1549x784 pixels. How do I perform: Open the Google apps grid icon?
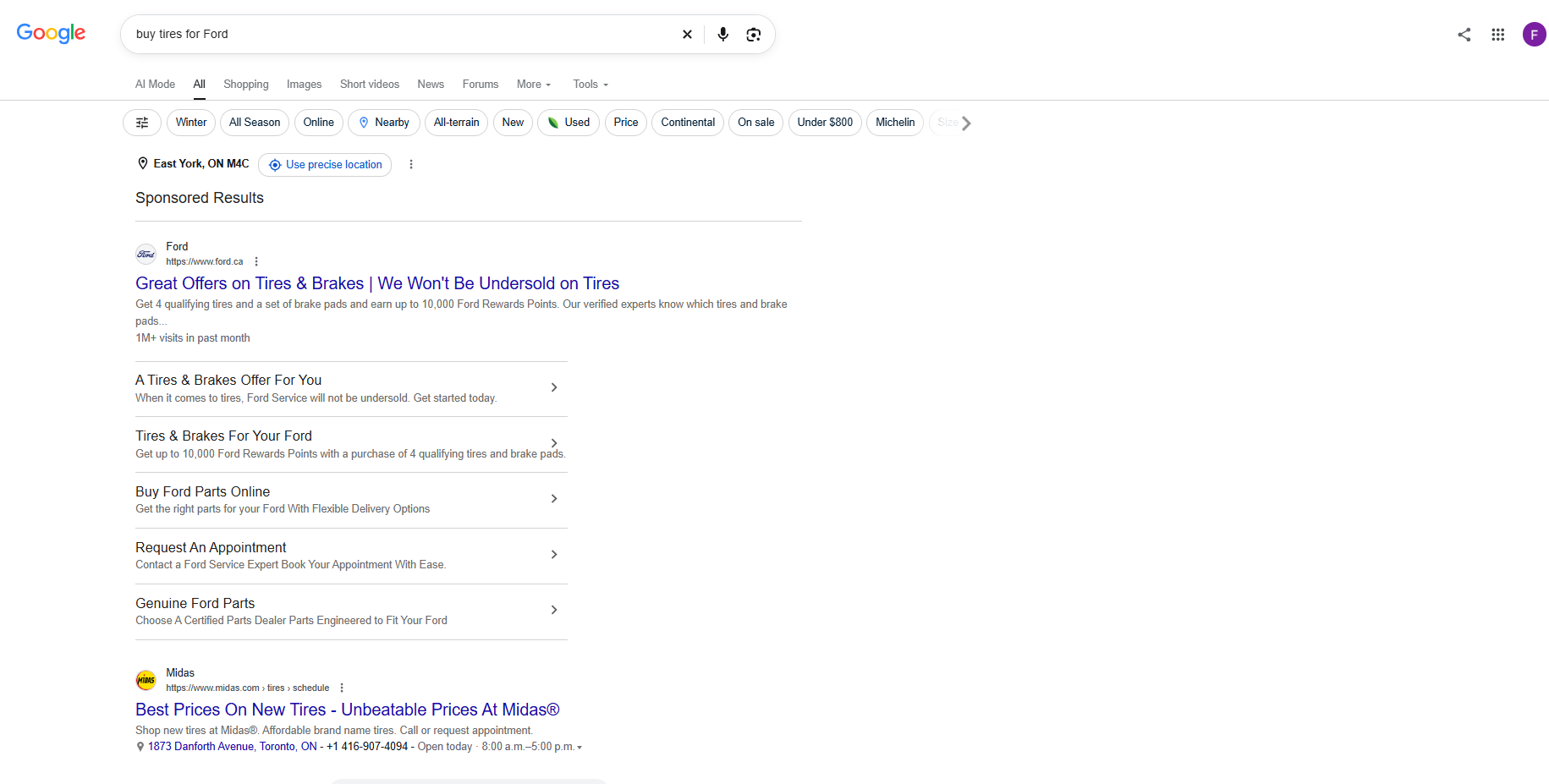pos(1497,35)
